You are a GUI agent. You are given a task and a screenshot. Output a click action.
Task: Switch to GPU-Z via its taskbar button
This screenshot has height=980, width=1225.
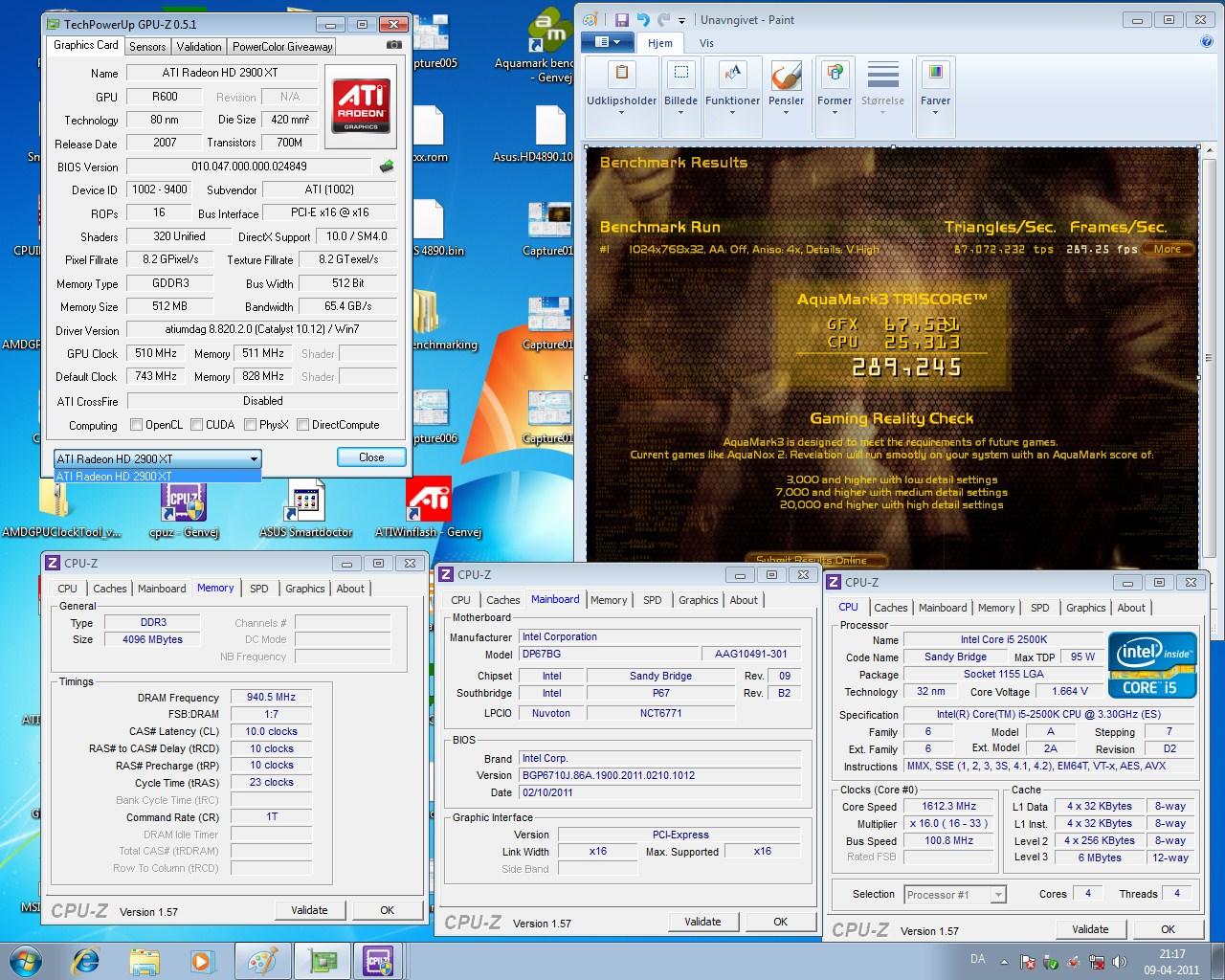click(321, 960)
